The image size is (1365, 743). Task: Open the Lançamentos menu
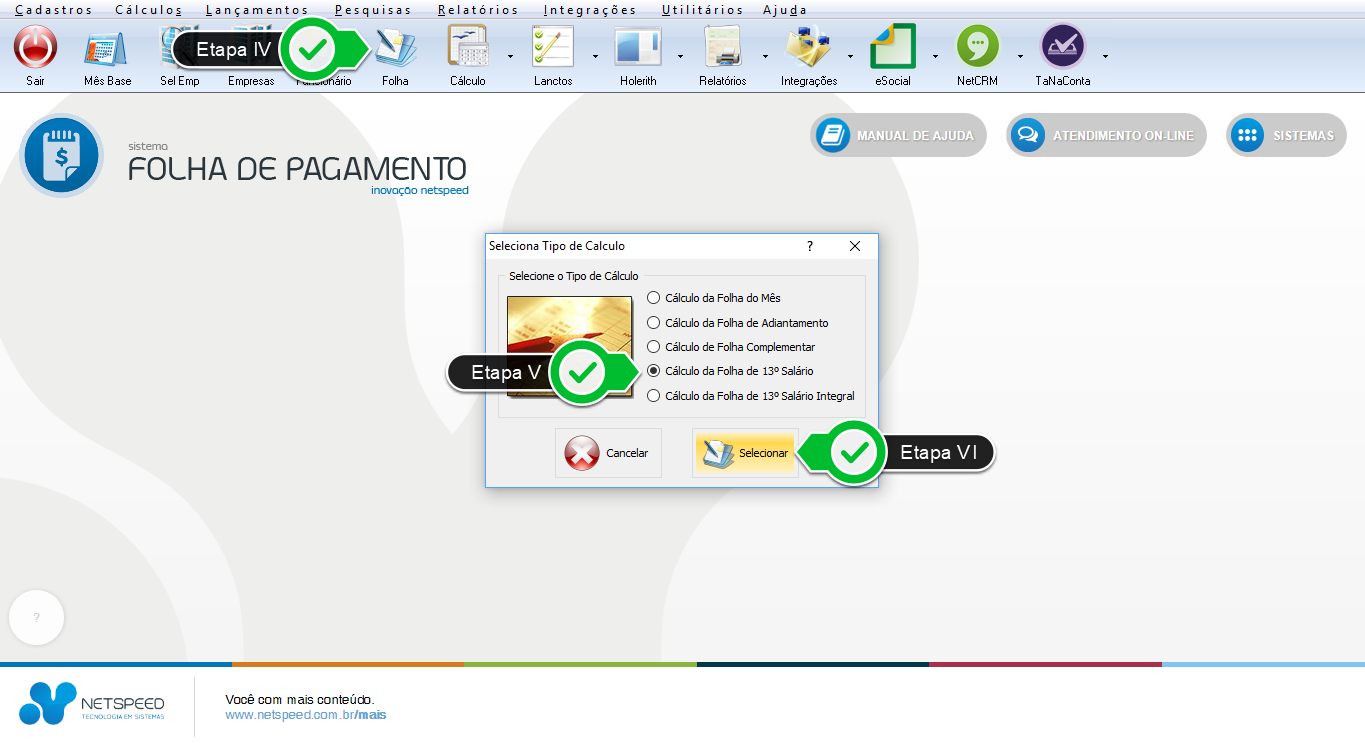pyautogui.click(x=257, y=10)
